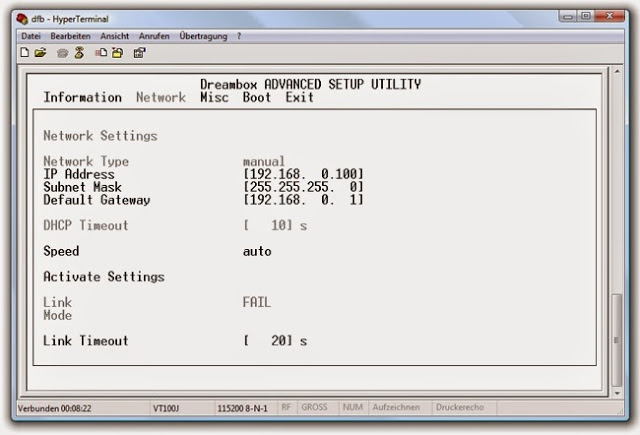Click Activate Settings
The image size is (640, 435).
[x=104, y=277]
